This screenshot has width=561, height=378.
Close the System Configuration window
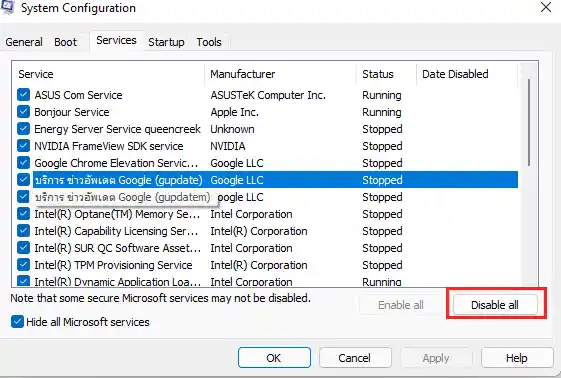pos(546,7)
